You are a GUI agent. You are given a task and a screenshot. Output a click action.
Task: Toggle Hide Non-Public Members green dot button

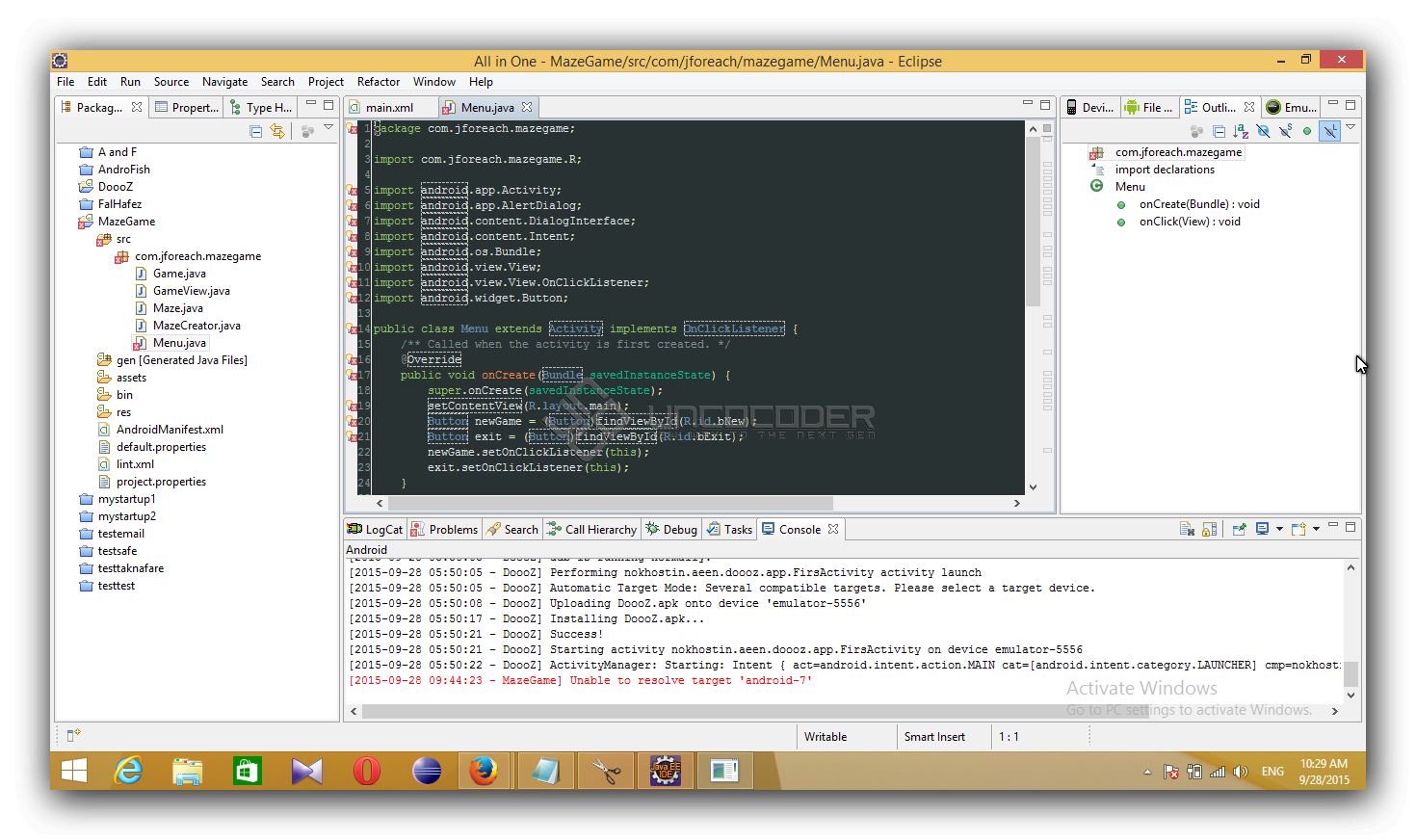pyautogui.click(x=1307, y=131)
